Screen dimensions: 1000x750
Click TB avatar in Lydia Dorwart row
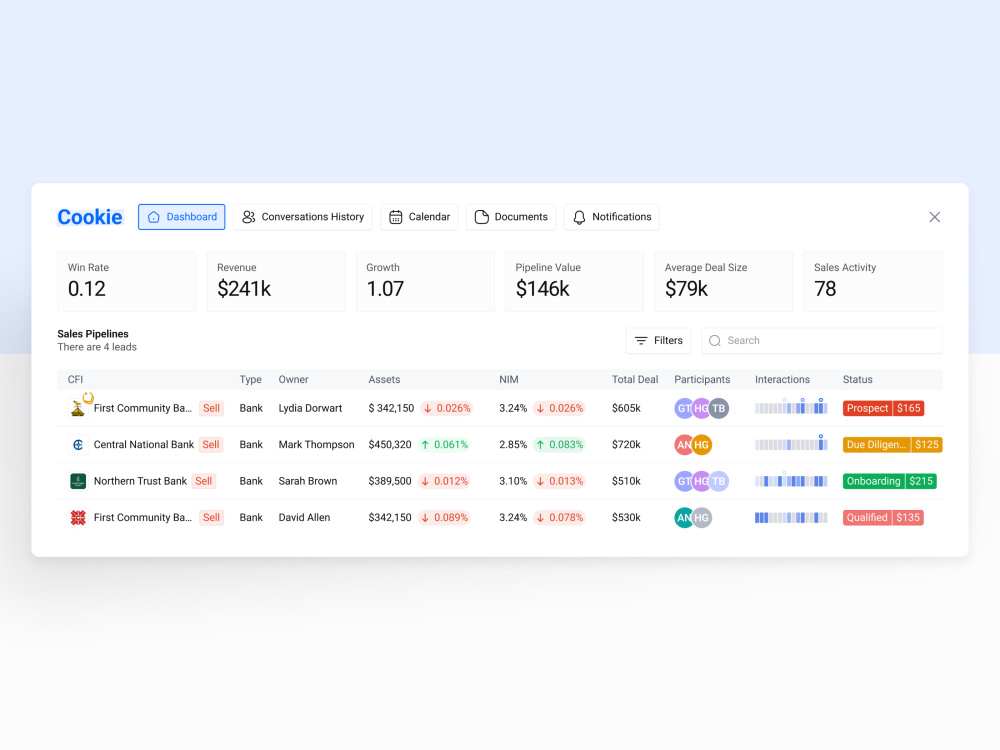[719, 408]
